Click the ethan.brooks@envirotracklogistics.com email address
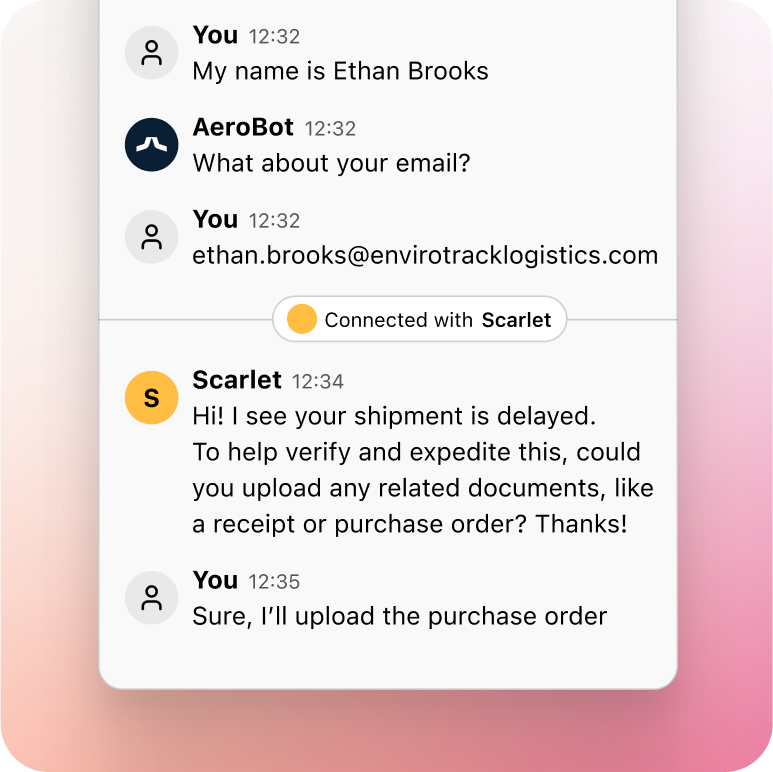 [x=425, y=255]
